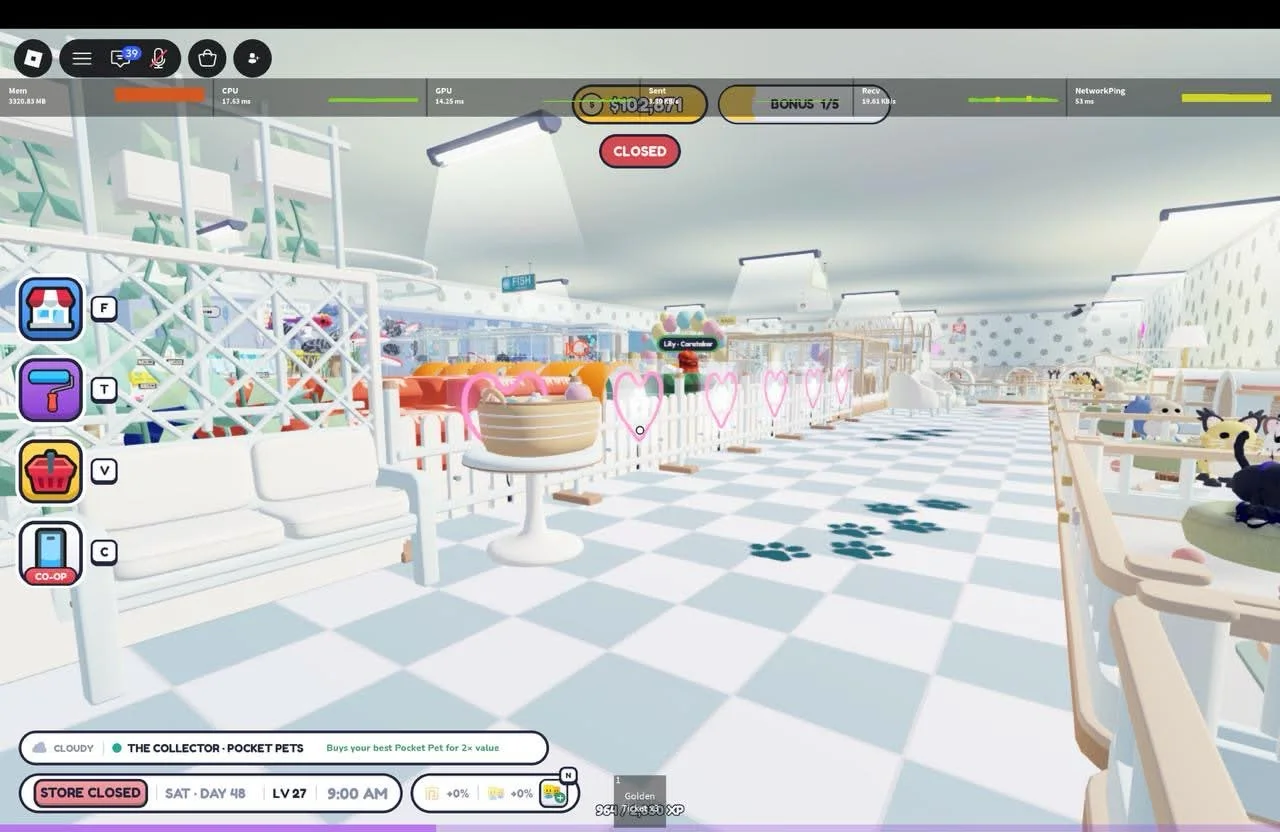Open the shop building menu icon
1280x832 pixels.
pyautogui.click(x=50, y=309)
